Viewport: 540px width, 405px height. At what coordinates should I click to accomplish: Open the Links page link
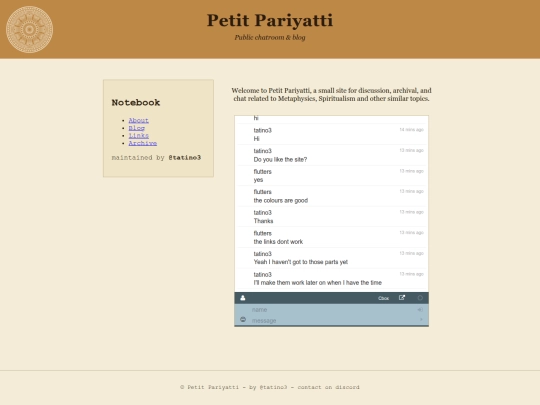pyautogui.click(x=138, y=135)
